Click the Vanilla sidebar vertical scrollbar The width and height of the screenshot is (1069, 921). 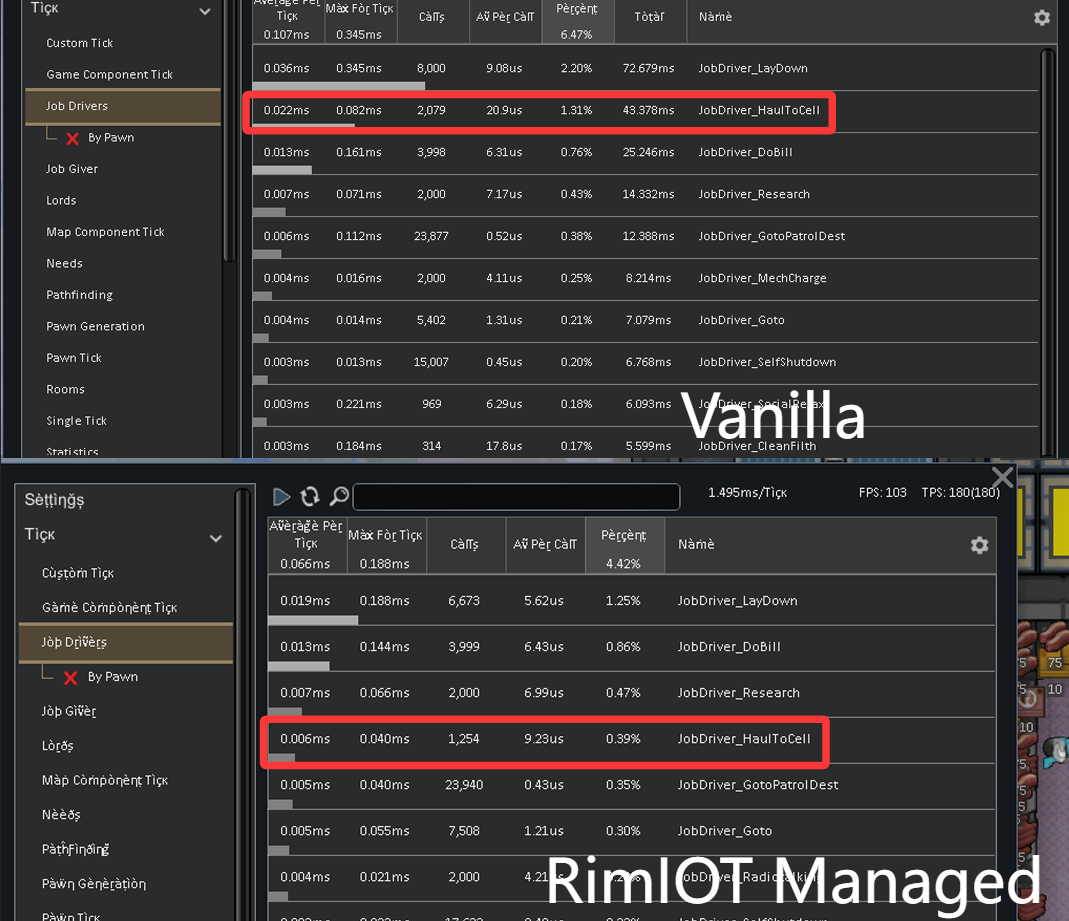click(229, 130)
